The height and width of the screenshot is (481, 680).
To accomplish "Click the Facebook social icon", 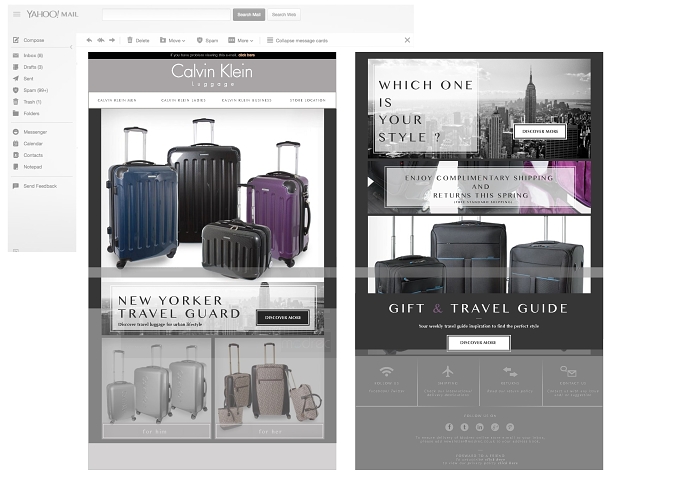I will (x=449, y=427).
